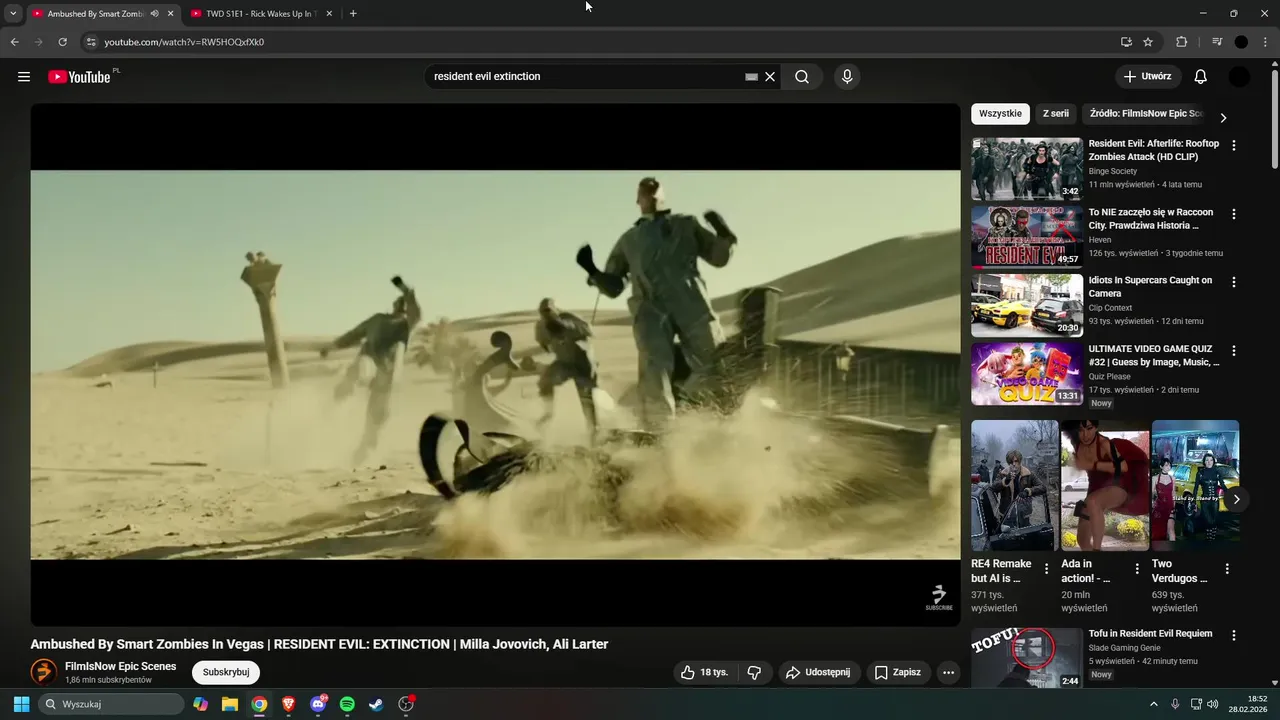Image resolution: width=1280 pixels, height=720 pixels.
Task: Open tab search dropdown in tab strip
Action: coord(13,14)
